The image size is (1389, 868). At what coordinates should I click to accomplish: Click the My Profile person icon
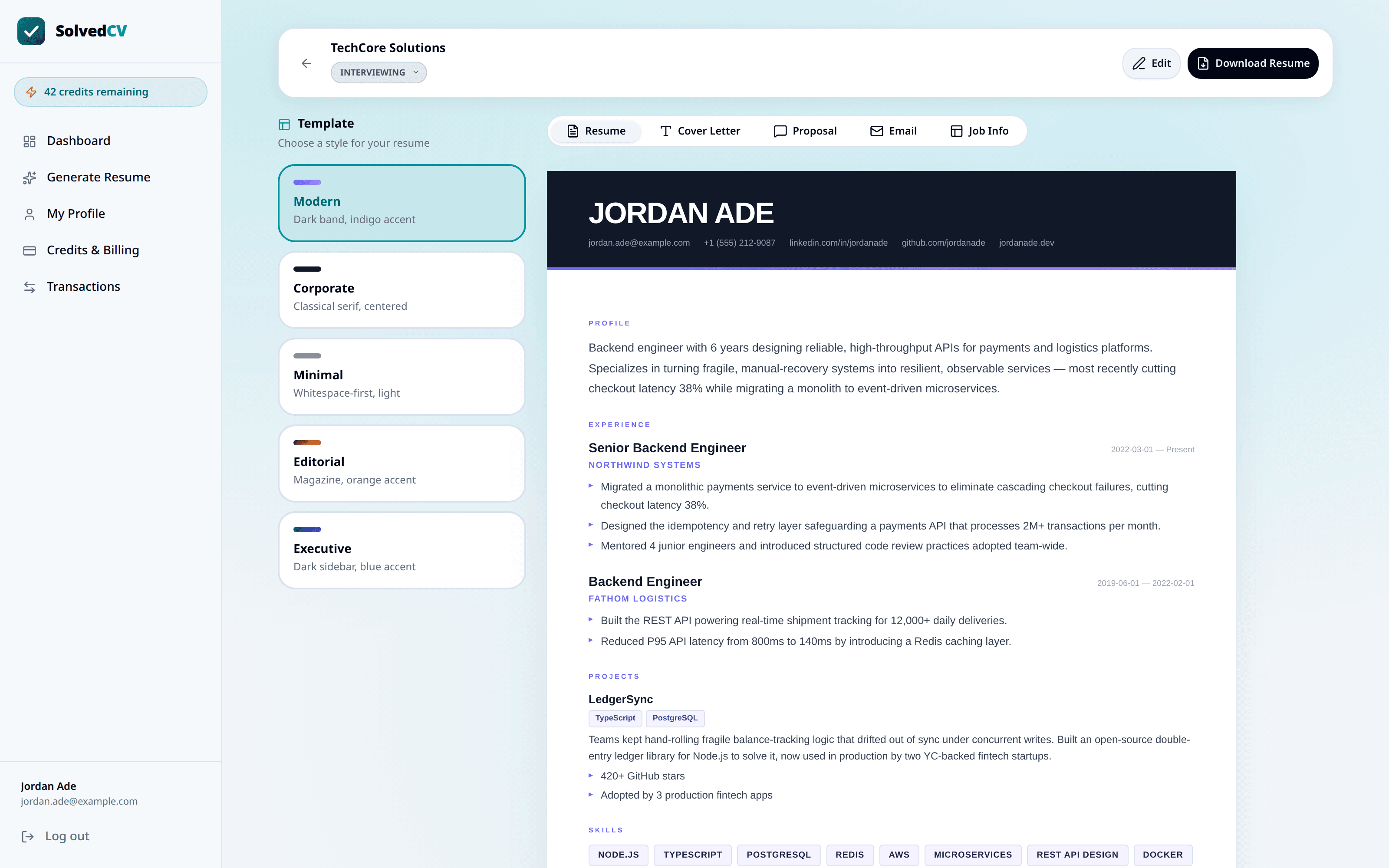[x=29, y=214]
